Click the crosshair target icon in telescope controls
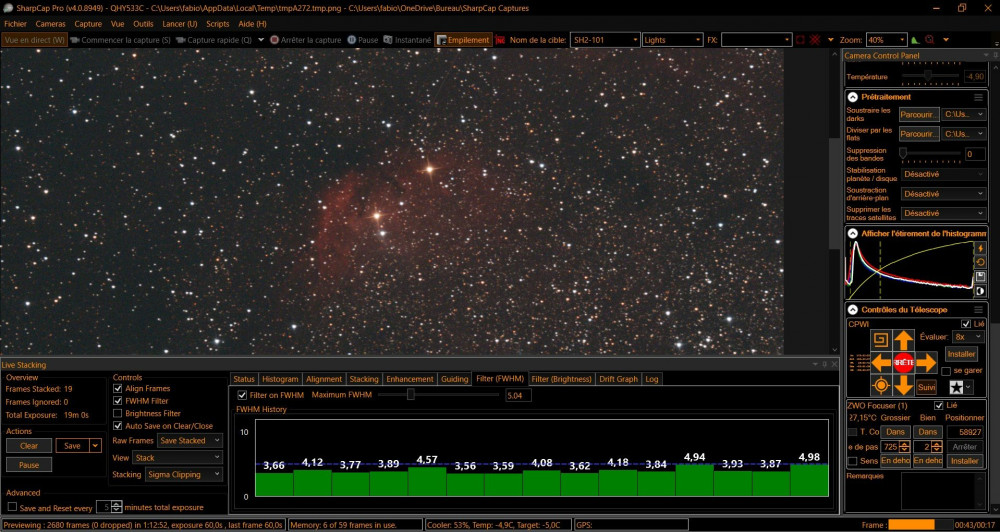1000x532 pixels. (x=881, y=385)
